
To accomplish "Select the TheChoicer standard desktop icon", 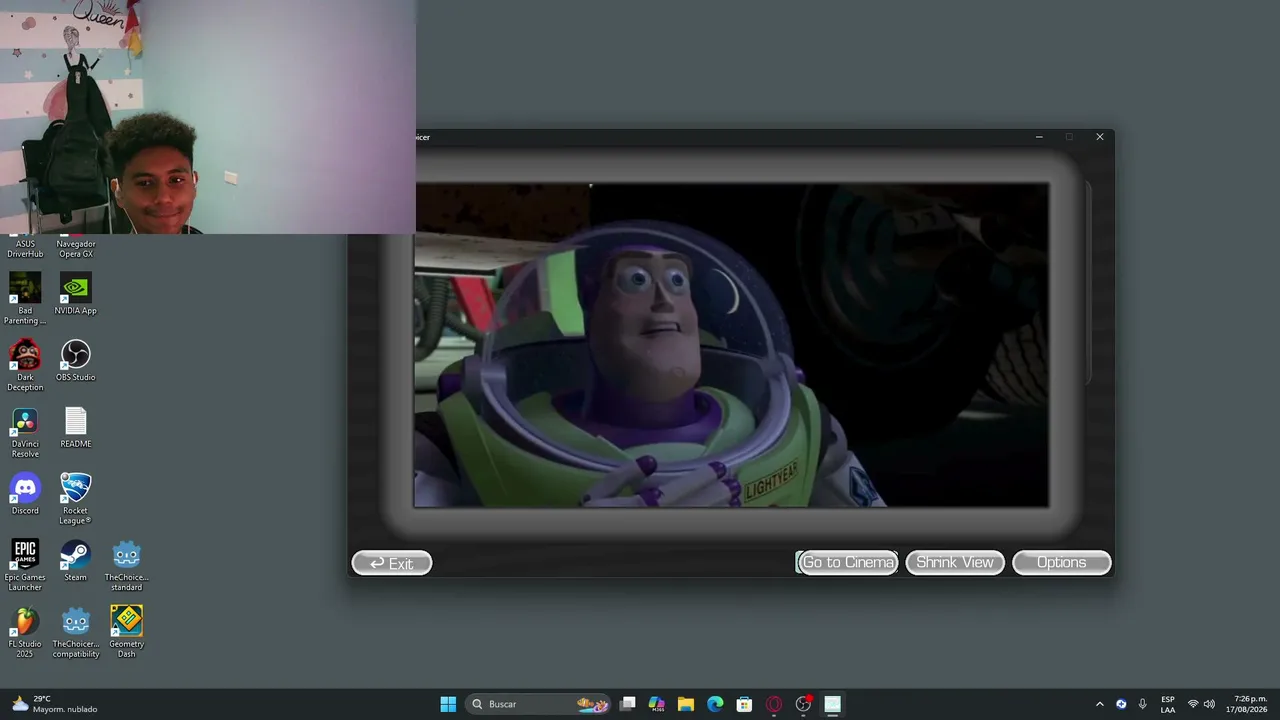I will click(127, 565).
